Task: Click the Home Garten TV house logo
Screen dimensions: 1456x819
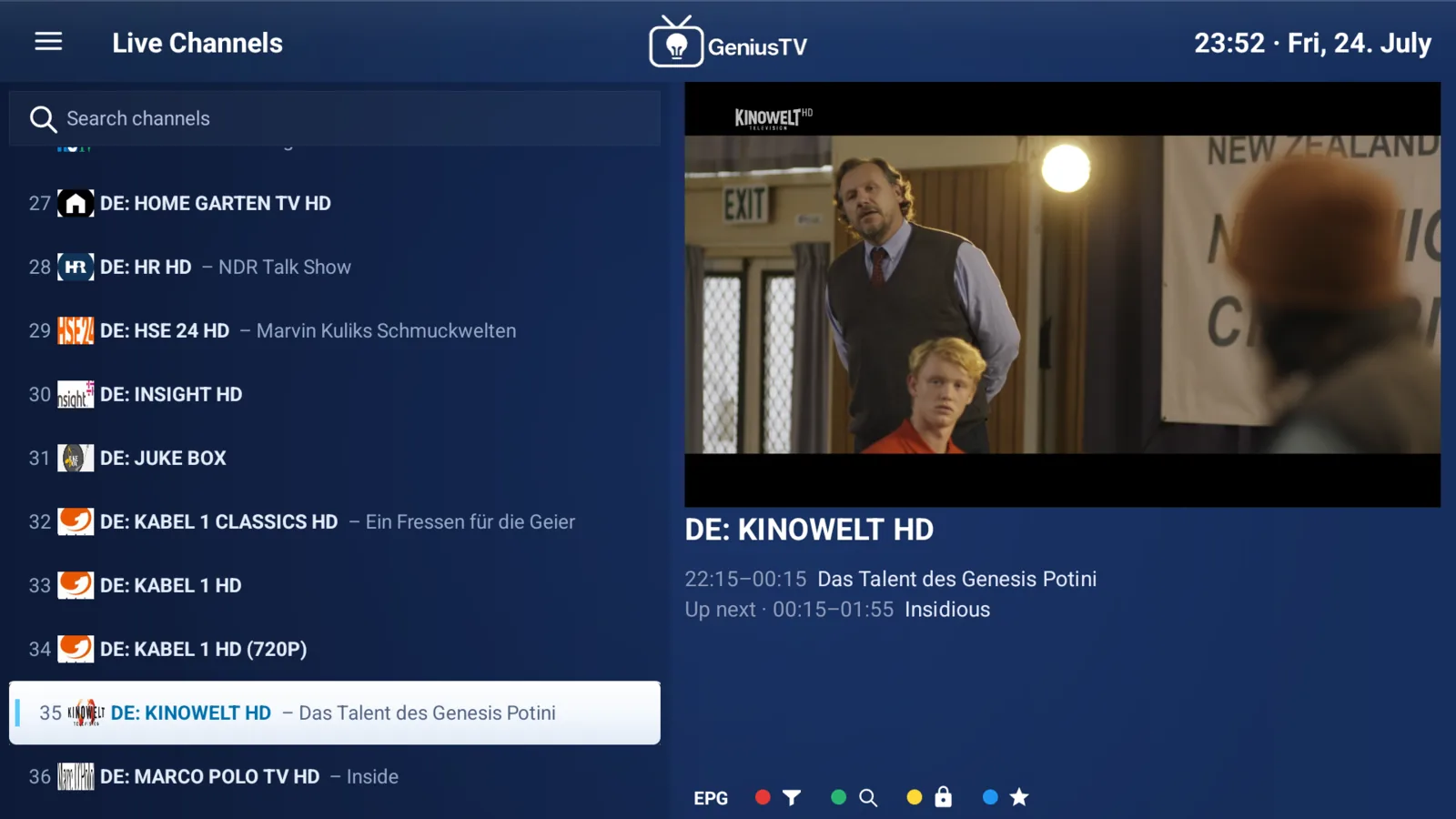Action: point(76,203)
